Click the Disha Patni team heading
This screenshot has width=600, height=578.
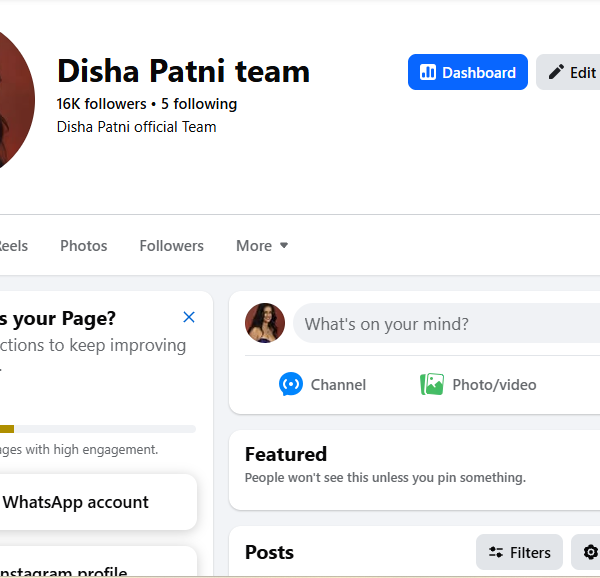[x=183, y=71]
